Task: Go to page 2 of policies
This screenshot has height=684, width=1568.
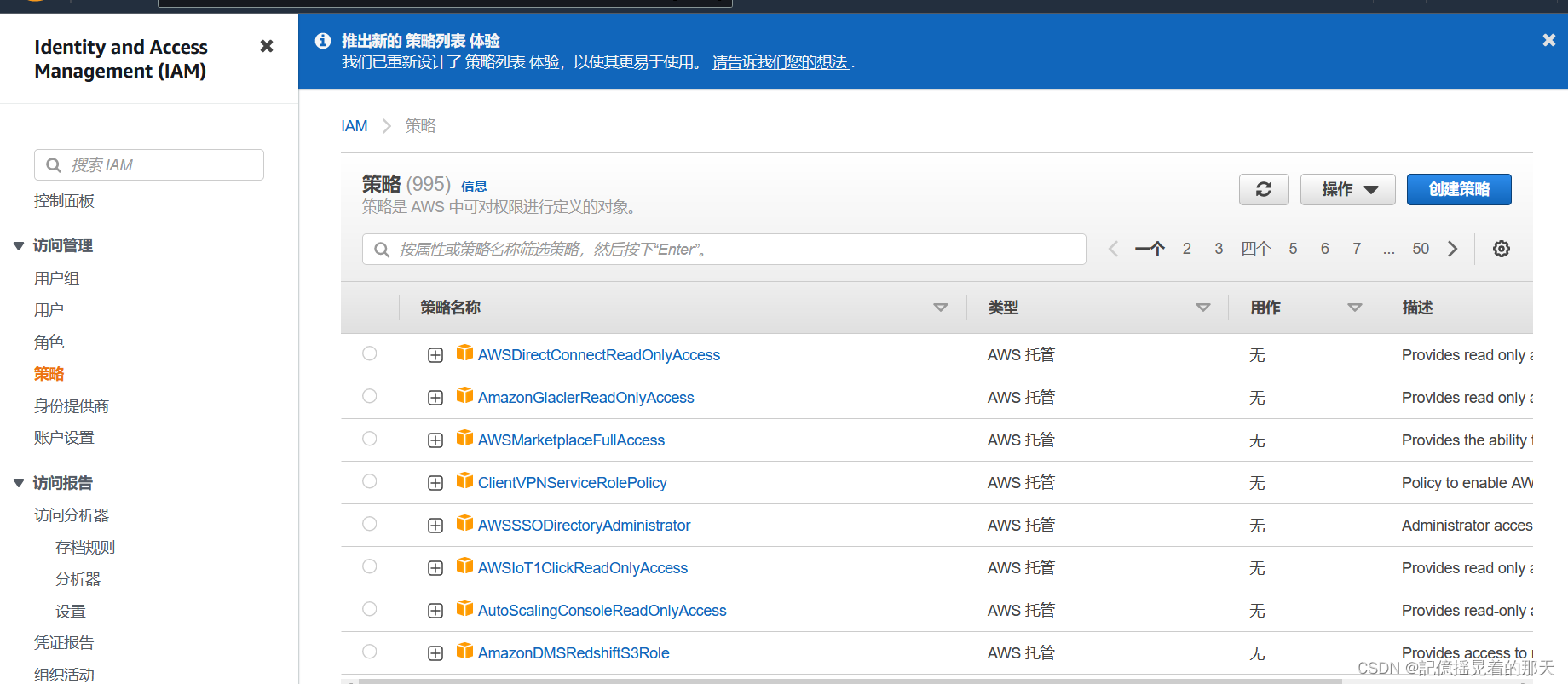Action: [x=1186, y=249]
